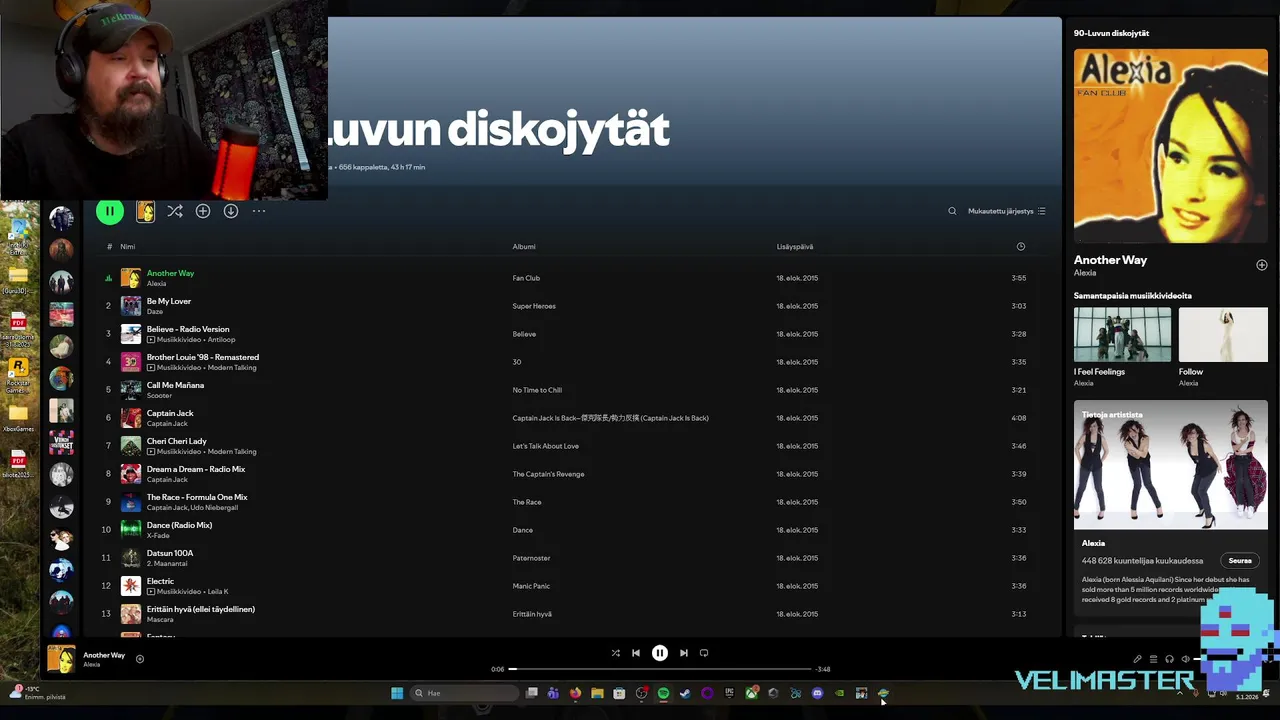
Task: Open the first library sidebar item
Action: [x=61, y=217]
